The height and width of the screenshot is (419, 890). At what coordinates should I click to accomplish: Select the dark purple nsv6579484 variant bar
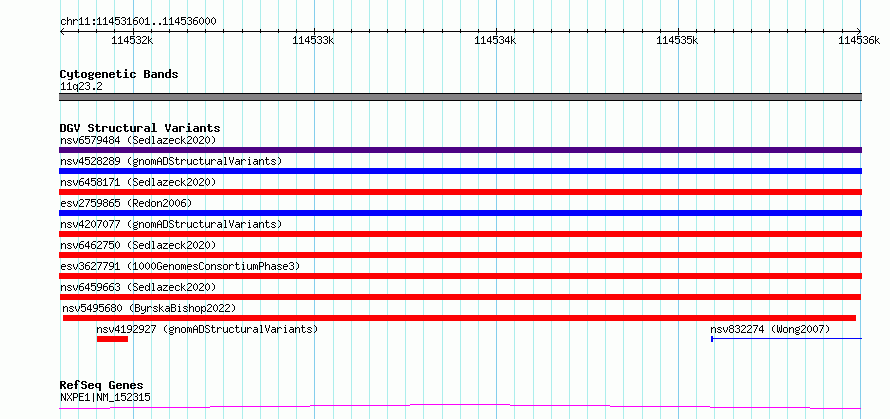tap(460, 150)
